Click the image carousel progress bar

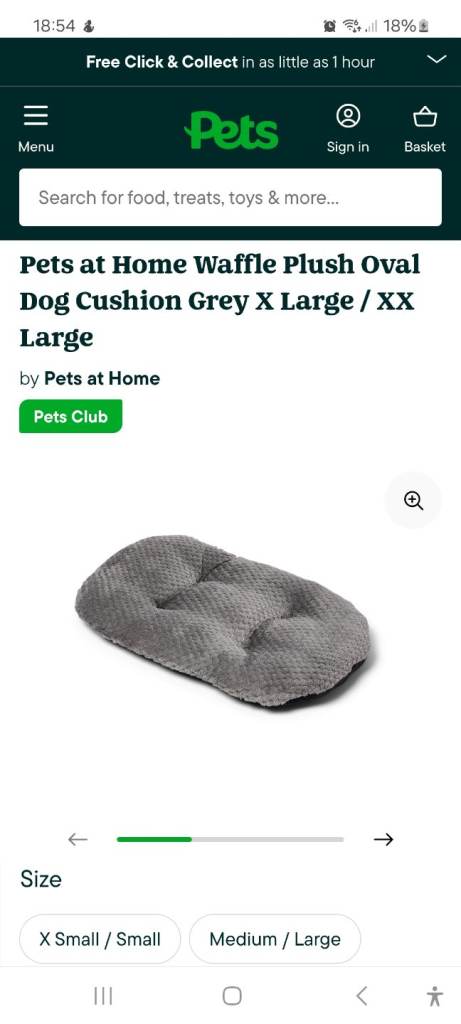pyautogui.click(x=230, y=839)
